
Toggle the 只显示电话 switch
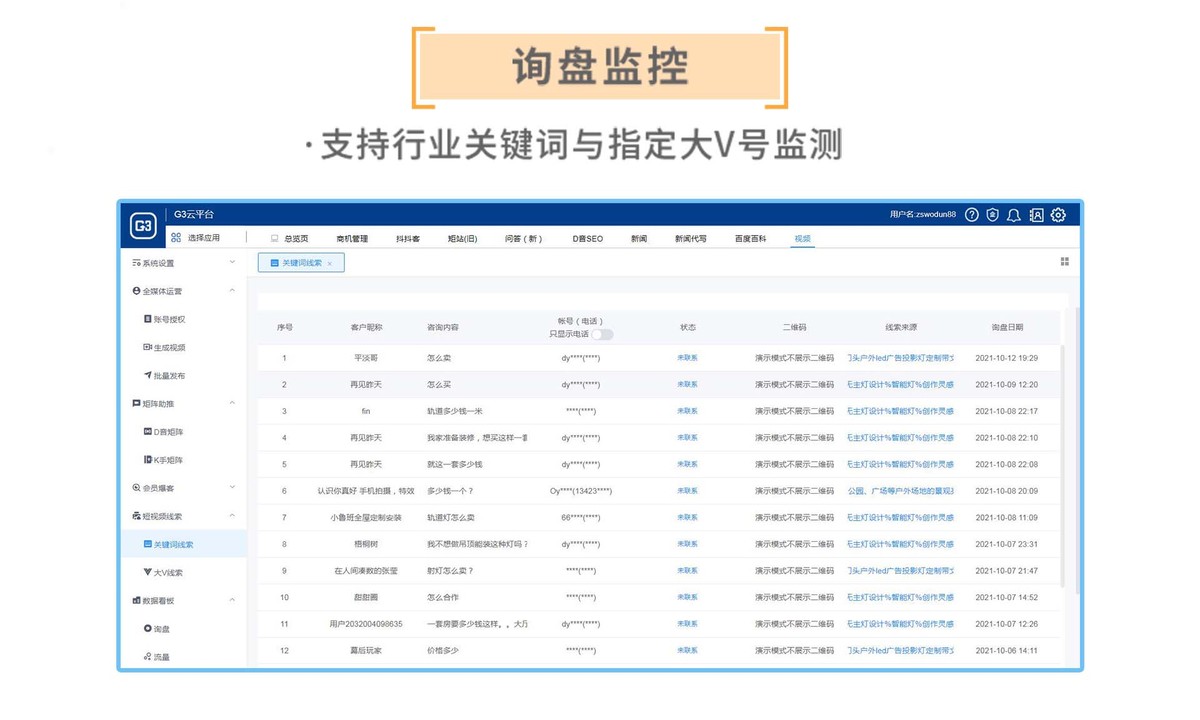pyautogui.click(x=602, y=334)
